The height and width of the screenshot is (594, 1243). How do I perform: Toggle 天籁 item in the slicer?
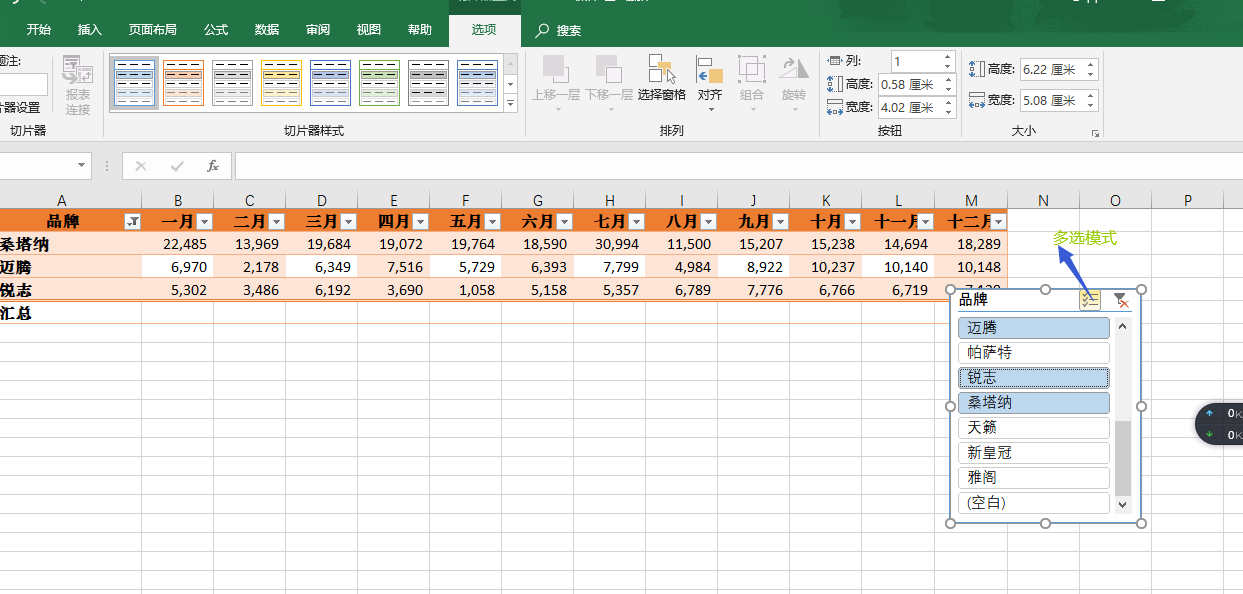click(x=1034, y=427)
